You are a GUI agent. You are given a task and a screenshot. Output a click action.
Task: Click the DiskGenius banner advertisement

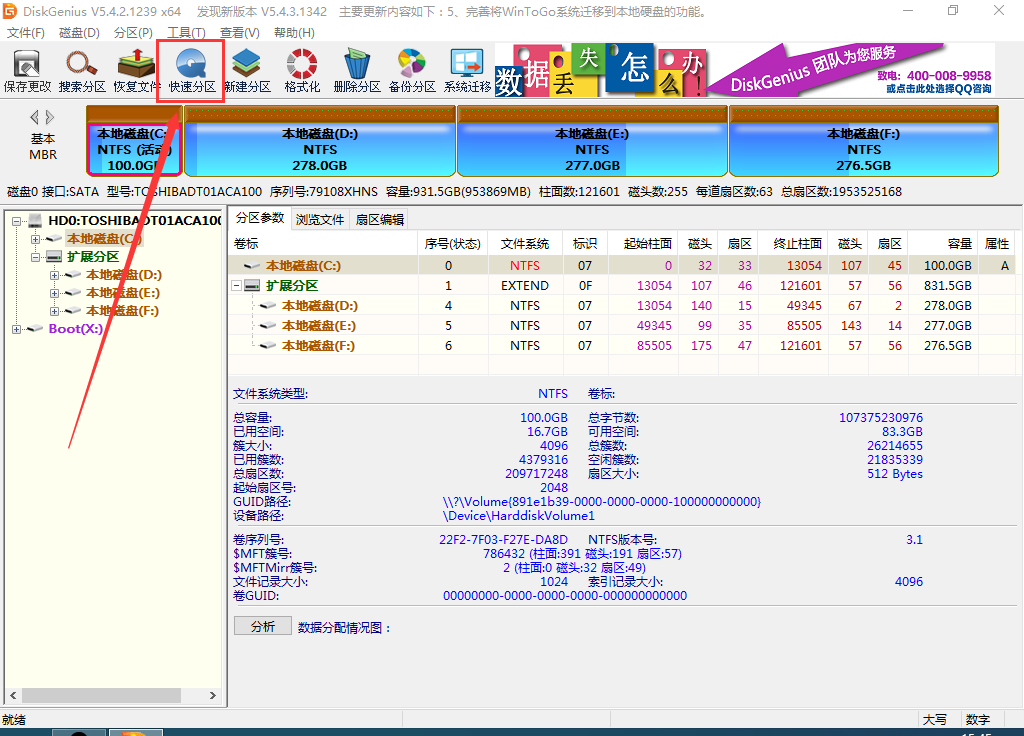744,70
